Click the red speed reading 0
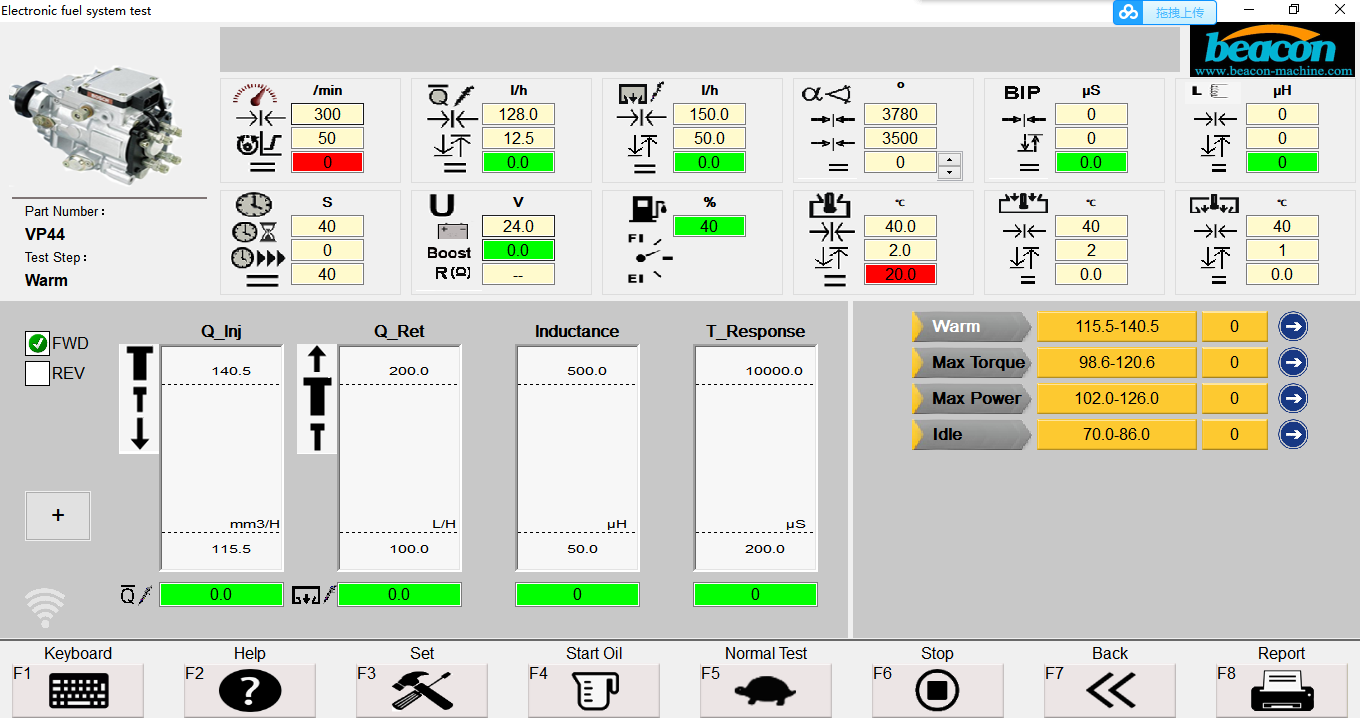1360x718 pixels. [x=327, y=162]
